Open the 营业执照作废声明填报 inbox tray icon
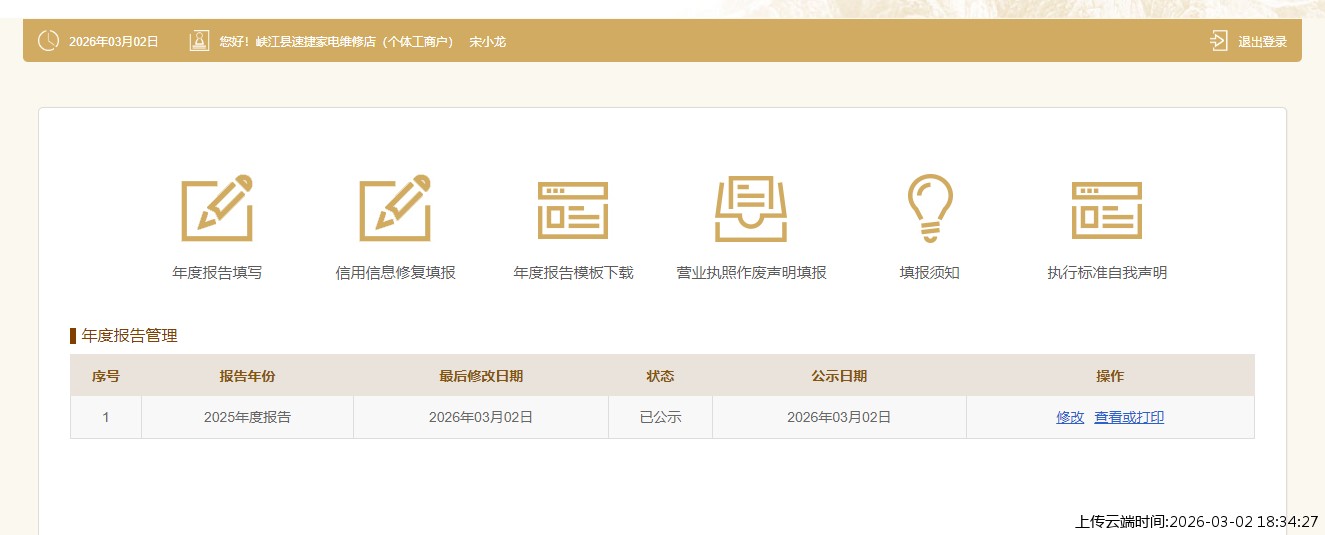This screenshot has width=1325, height=535. click(x=751, y=208)
